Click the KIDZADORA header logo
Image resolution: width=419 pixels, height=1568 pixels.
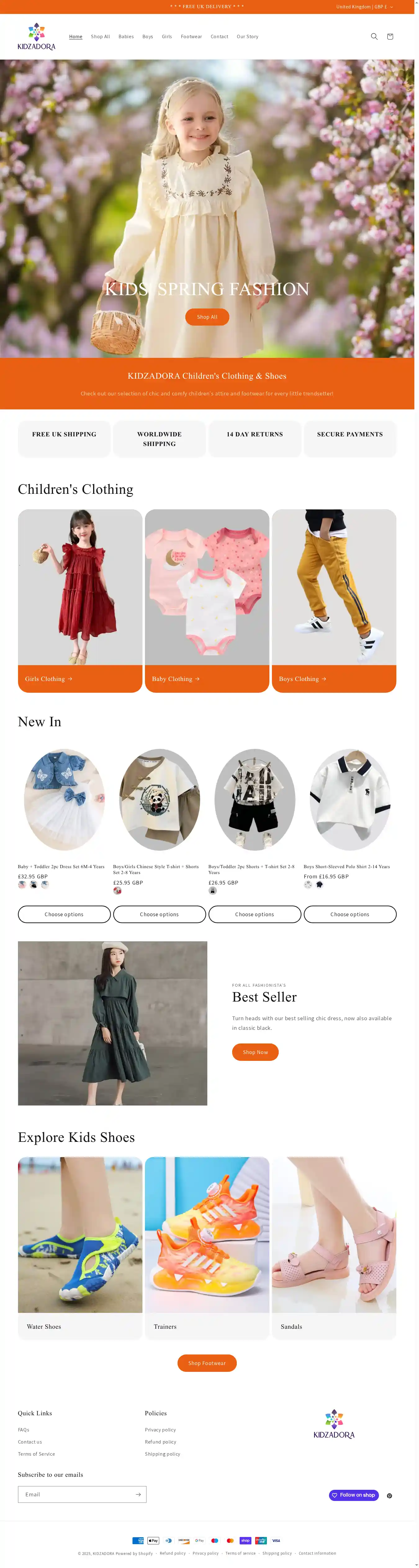[36, 37]
